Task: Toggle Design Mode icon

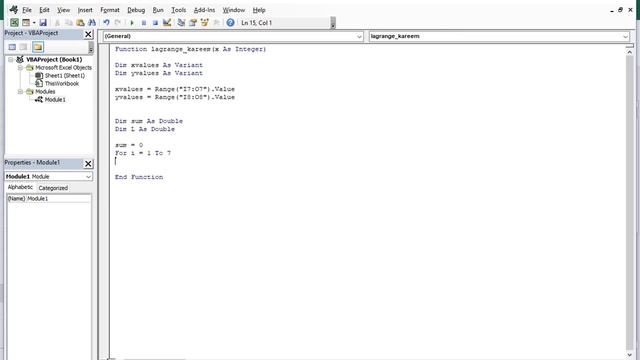Action: (x=167, y=23)
